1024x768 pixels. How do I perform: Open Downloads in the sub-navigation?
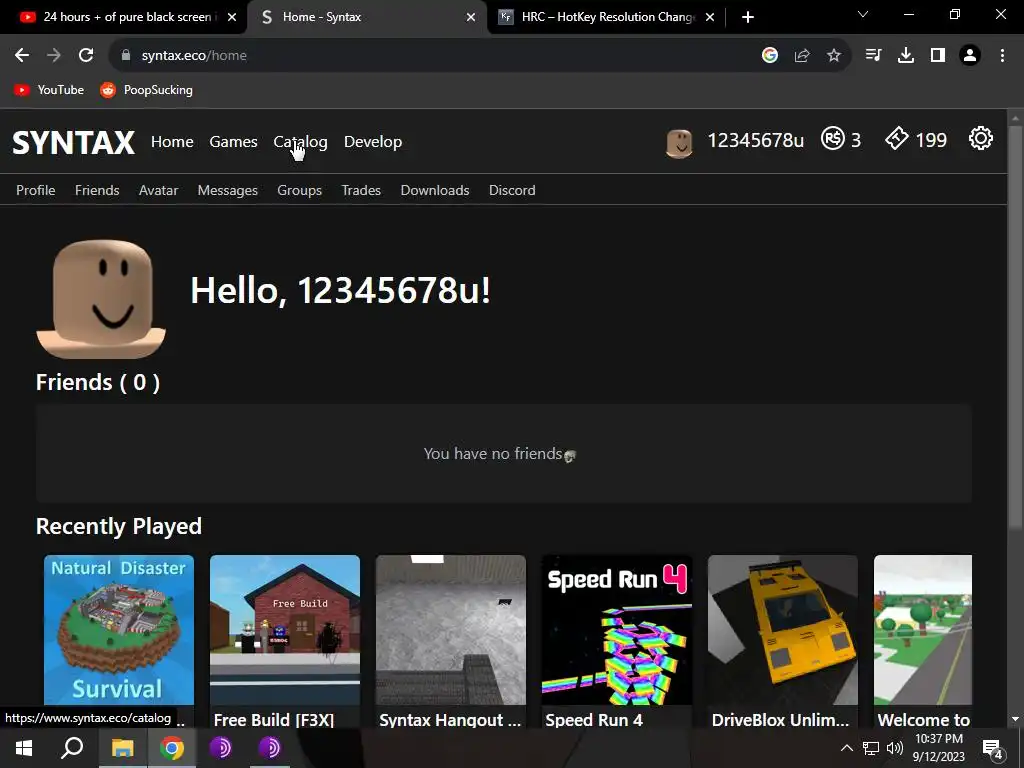[434, 190]
